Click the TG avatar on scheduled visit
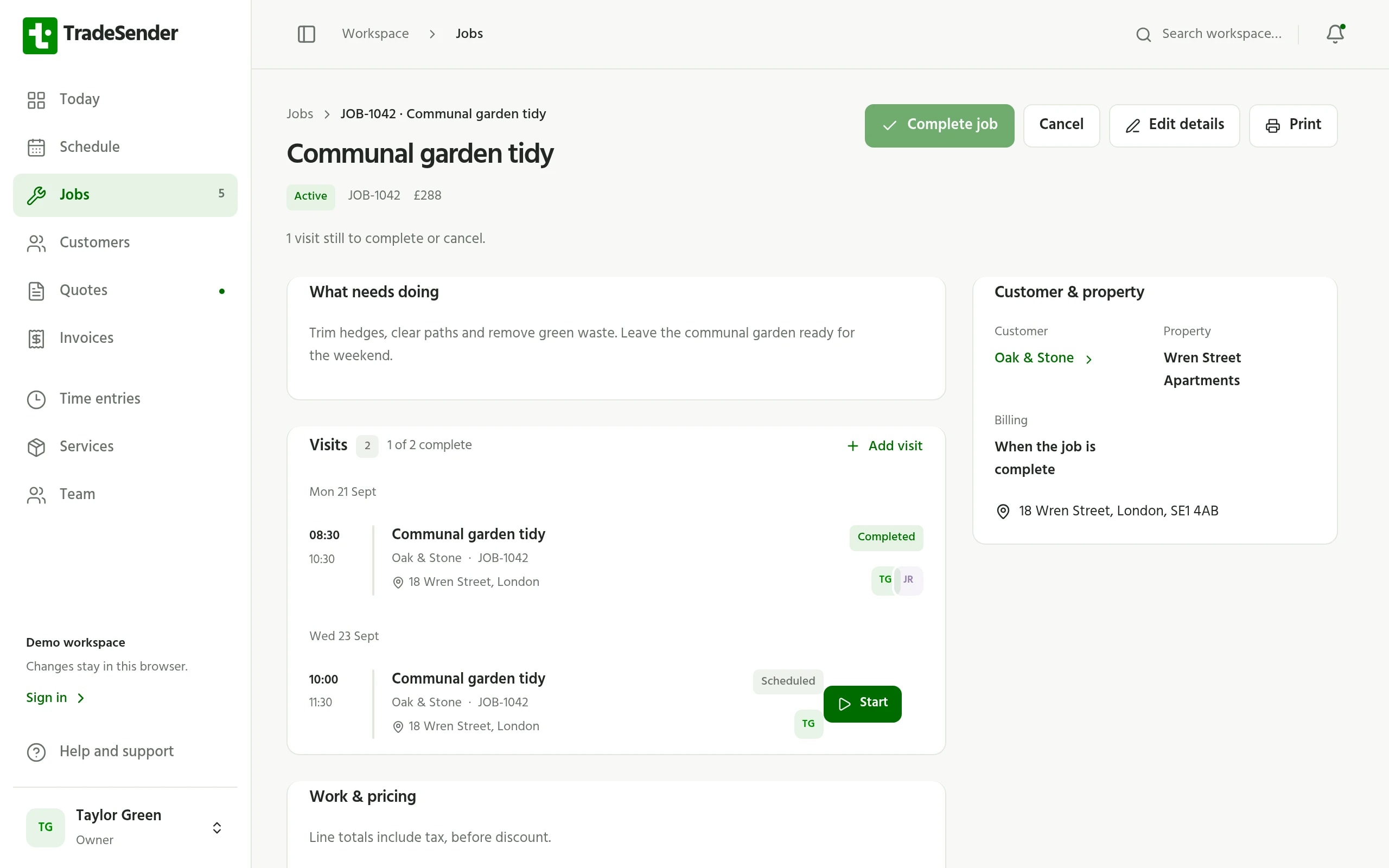Viewport: 1389px width, 868px height. pos(808,724)
